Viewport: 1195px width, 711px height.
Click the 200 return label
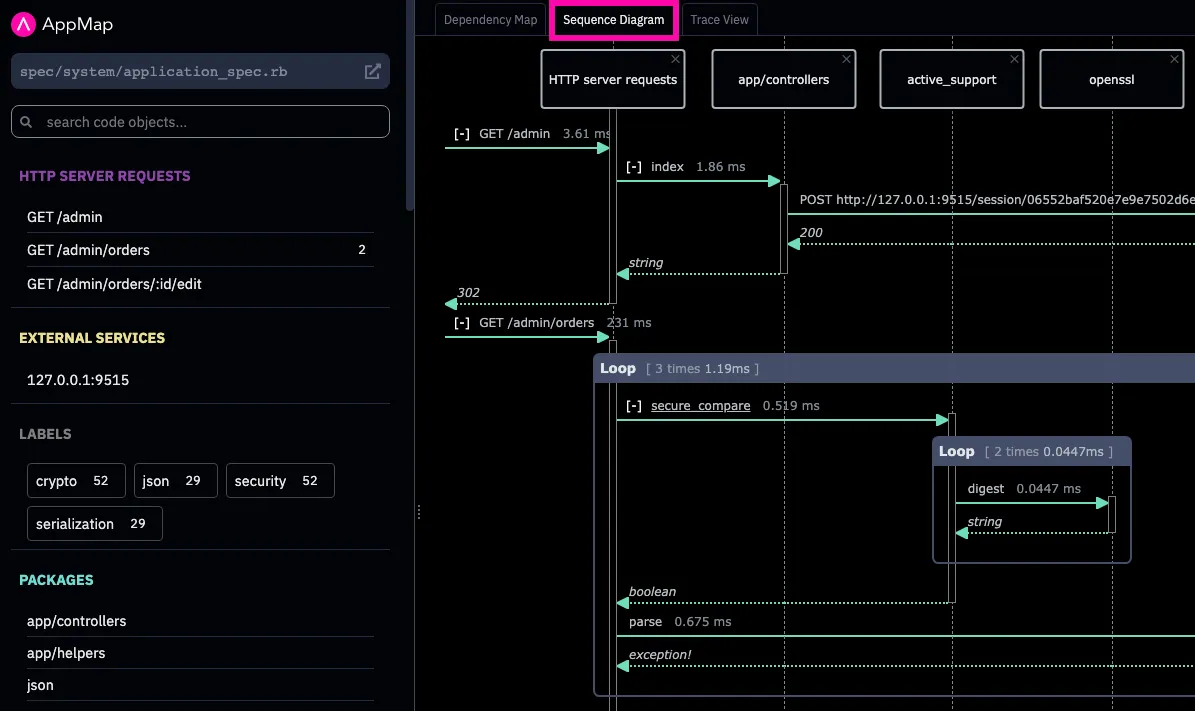[811, 232]
